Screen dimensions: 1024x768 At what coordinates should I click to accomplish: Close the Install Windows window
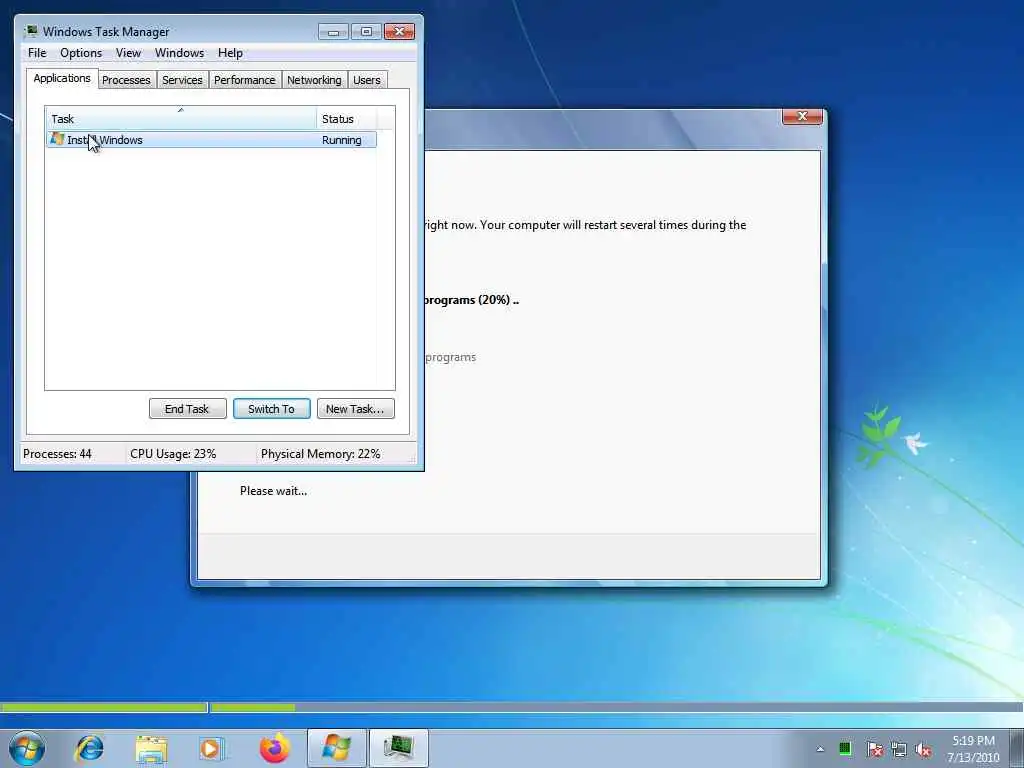click(802, 116)
